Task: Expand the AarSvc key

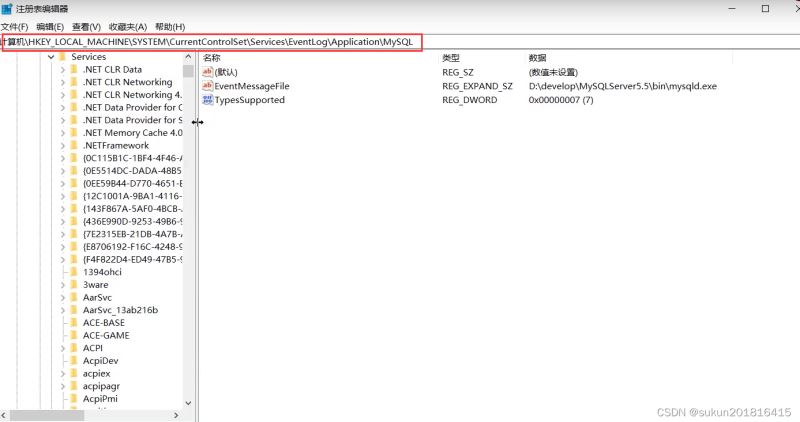Action: click(x=61, y=297)
